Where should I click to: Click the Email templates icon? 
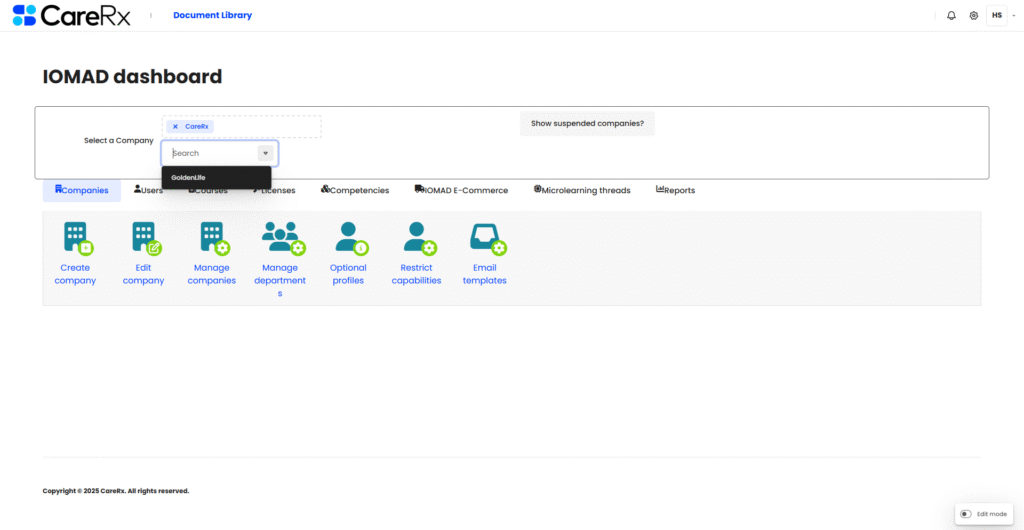click(488, 238)
